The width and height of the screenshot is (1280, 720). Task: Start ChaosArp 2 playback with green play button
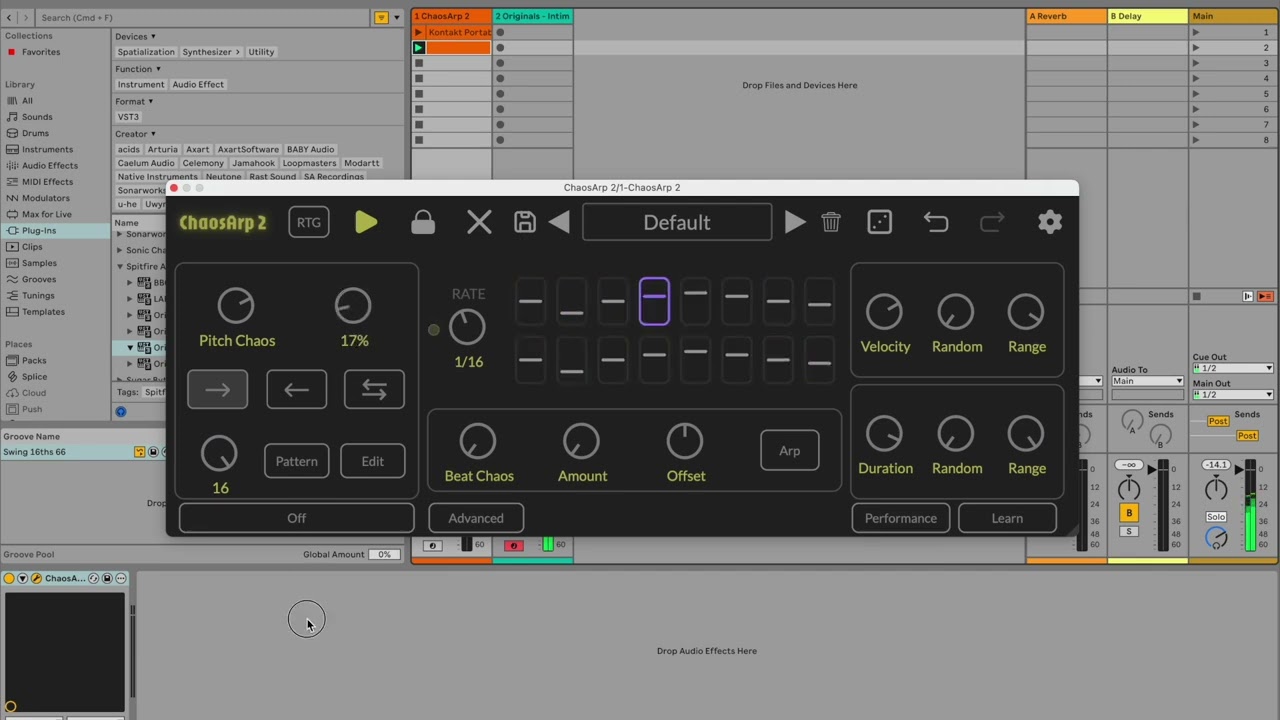(366, 222)
